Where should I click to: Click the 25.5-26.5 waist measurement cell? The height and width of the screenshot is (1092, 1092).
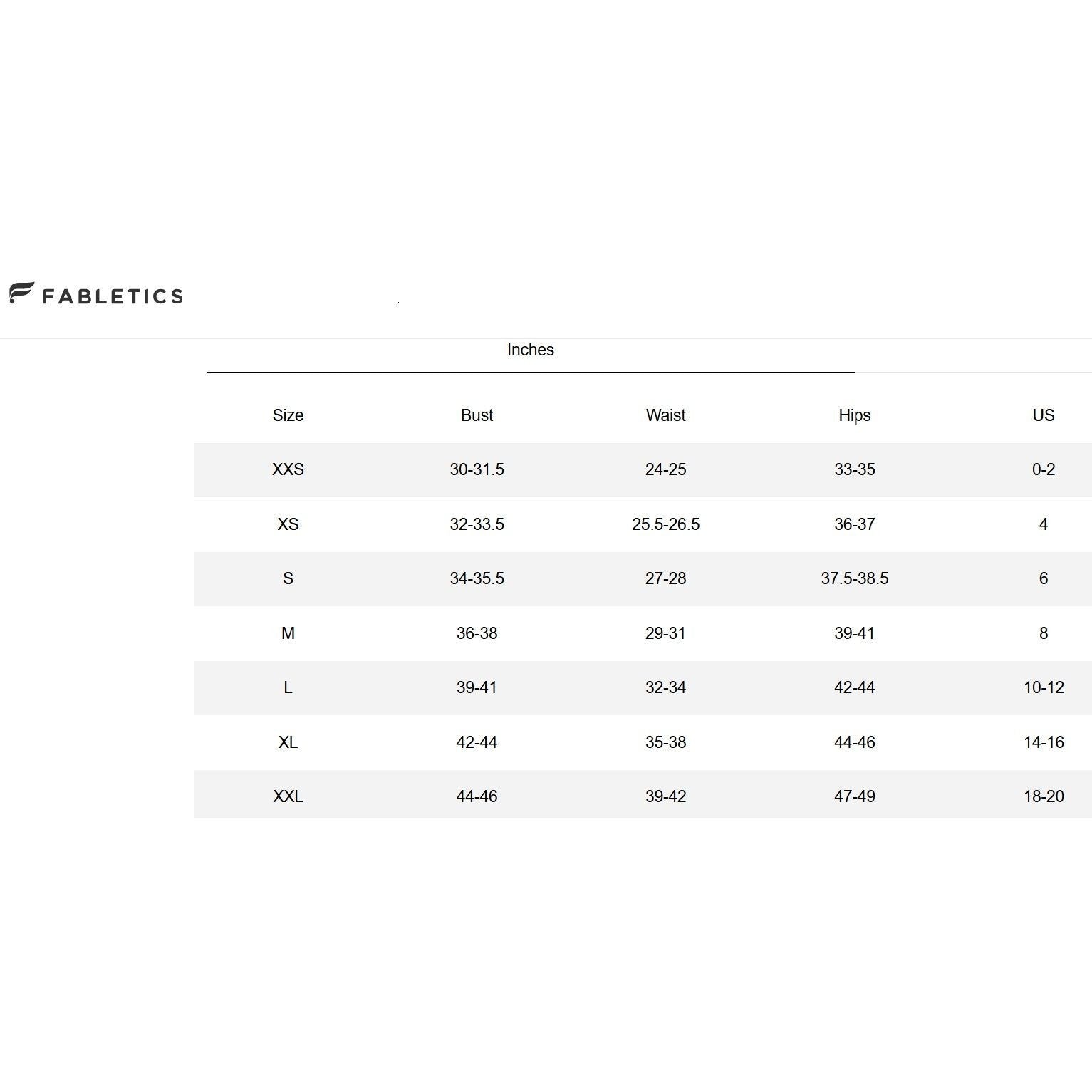pos(665,524)
